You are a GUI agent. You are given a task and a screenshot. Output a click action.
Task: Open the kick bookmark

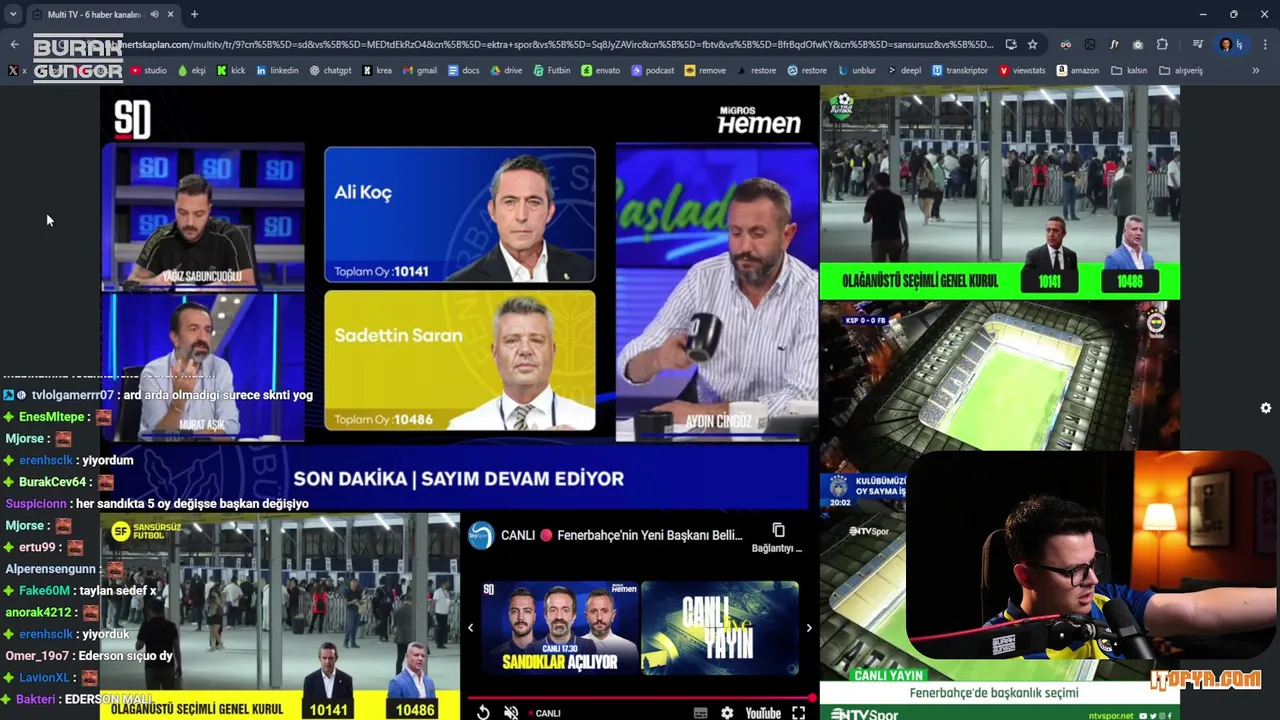click(x=231, y=70)
